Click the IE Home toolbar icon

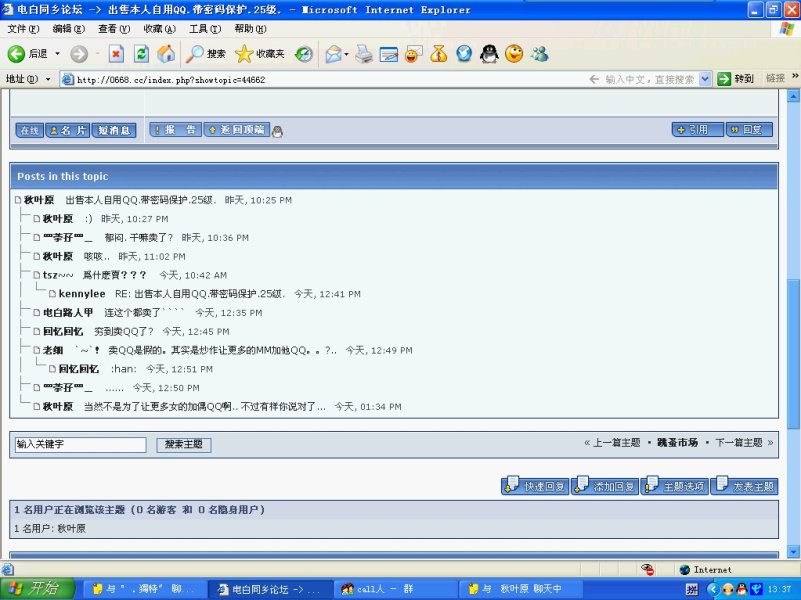(x=166, y=54)
